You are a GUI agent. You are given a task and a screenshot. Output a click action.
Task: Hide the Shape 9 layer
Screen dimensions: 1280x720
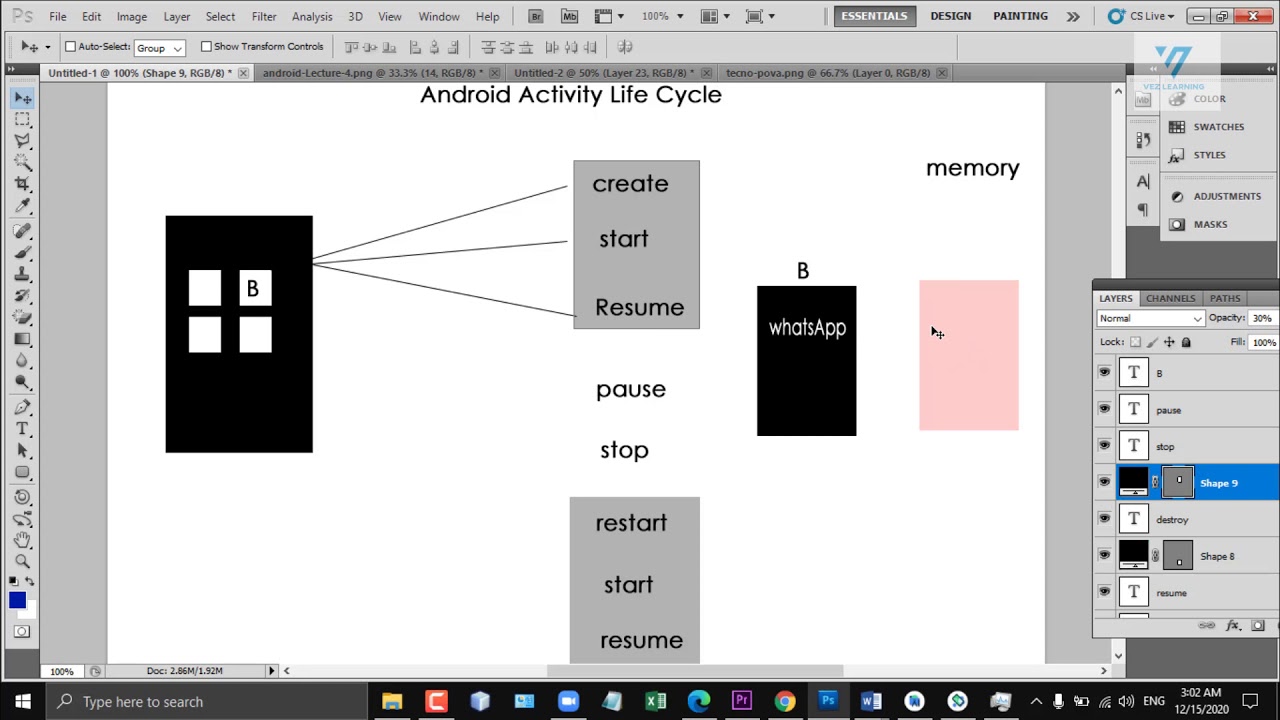[x=1104, y=483]
